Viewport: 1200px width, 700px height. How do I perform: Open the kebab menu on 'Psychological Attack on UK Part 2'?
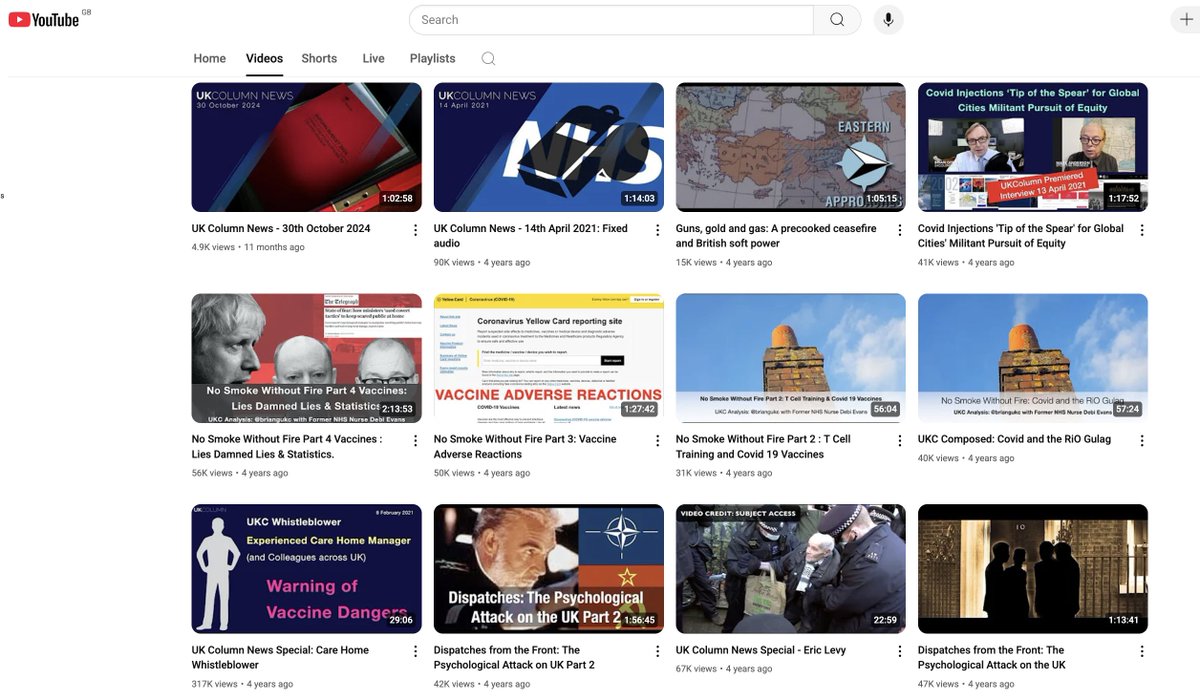pos(657,650)
